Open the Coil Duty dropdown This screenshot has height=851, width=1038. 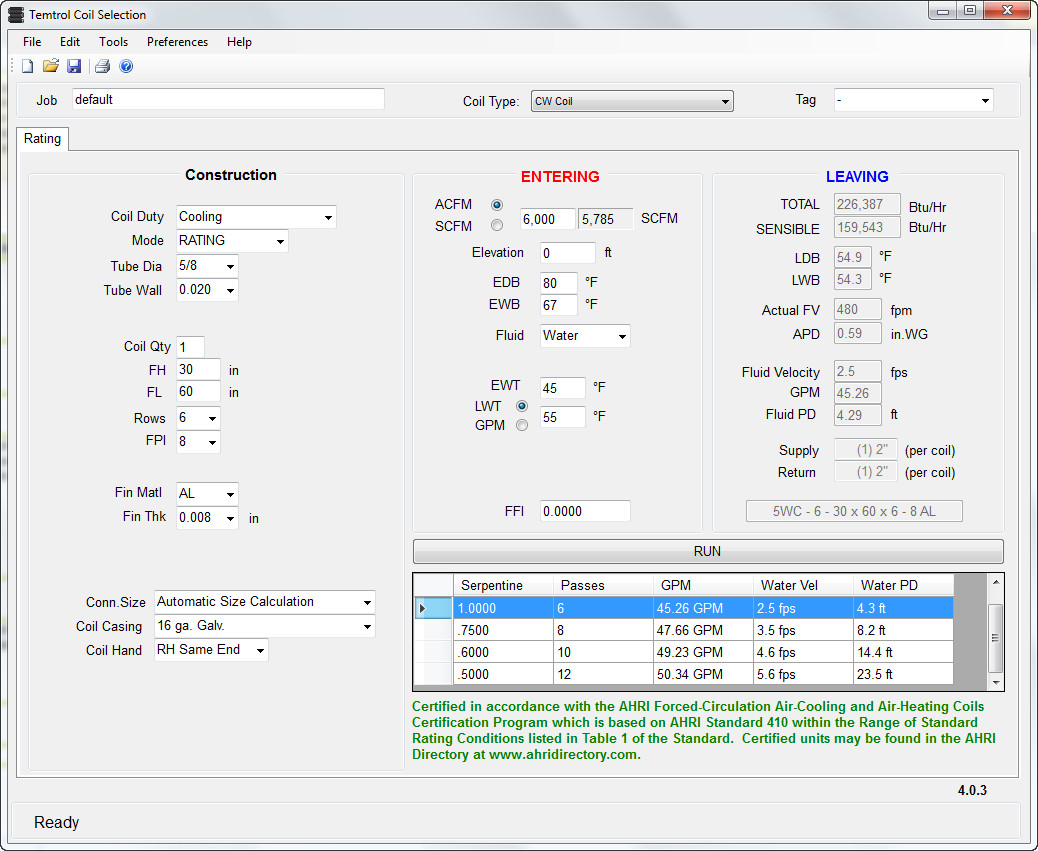click(328, 216)
